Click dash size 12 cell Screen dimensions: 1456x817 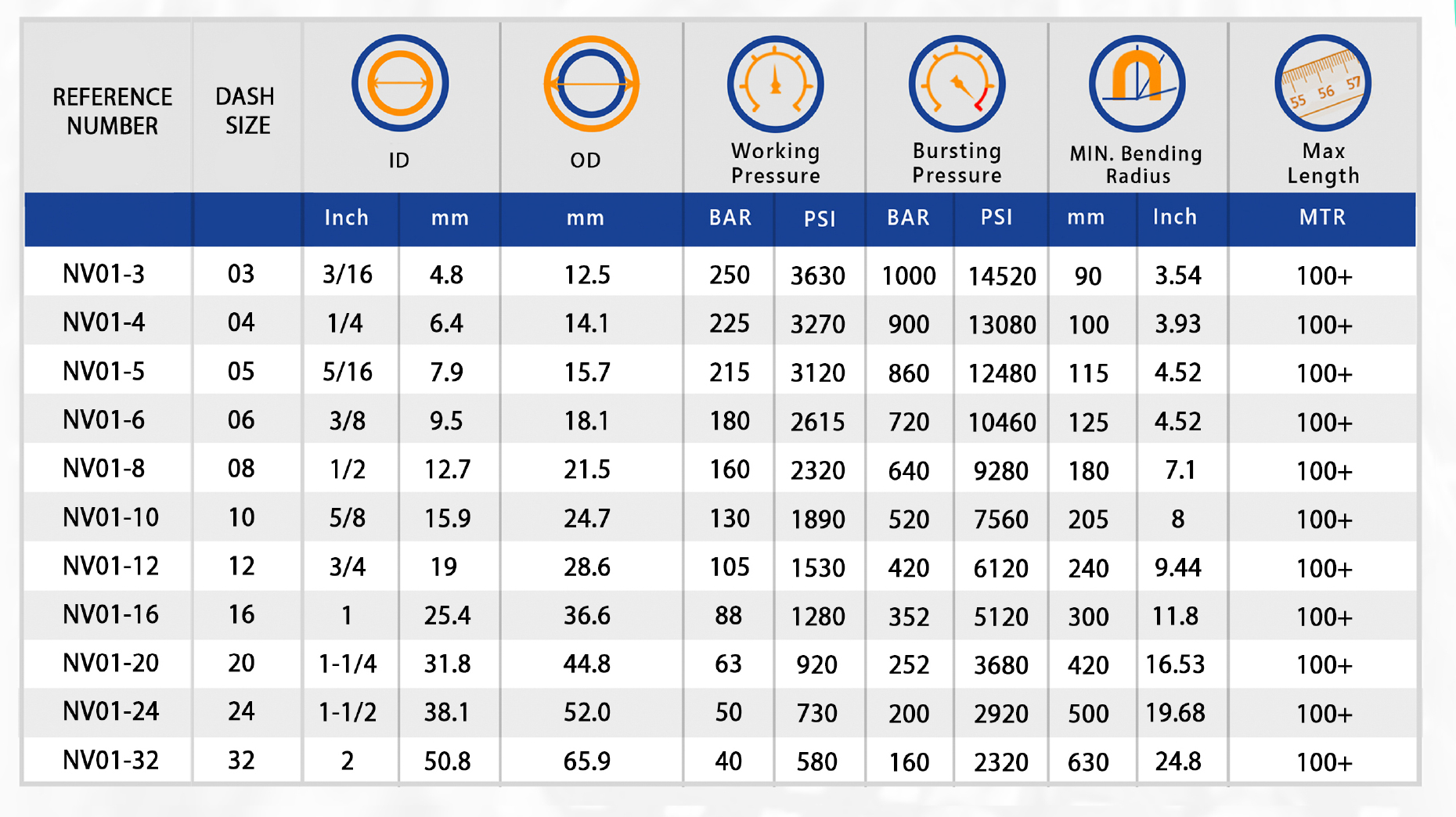241,566
